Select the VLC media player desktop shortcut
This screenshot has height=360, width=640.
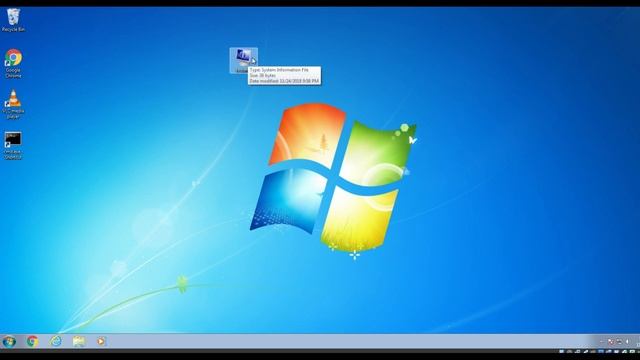pyautogui.click(x=13, y=104)
